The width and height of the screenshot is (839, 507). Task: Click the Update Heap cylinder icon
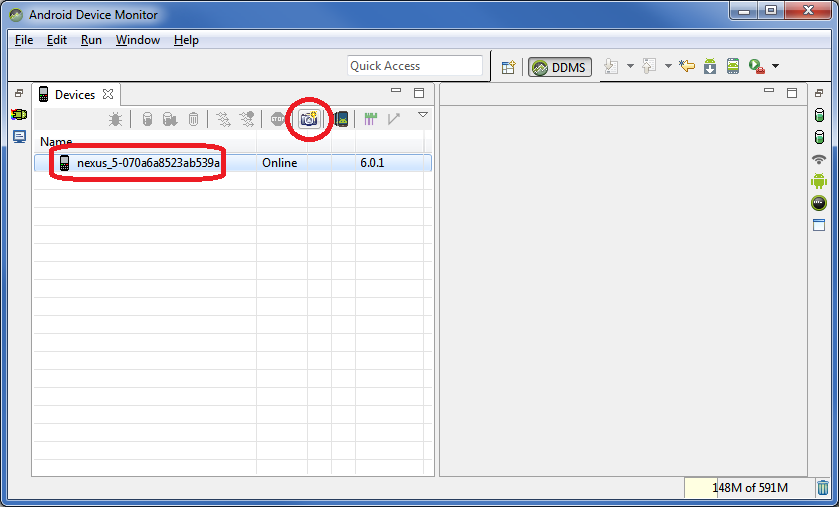pyautogui.click(x=147, y=119)
